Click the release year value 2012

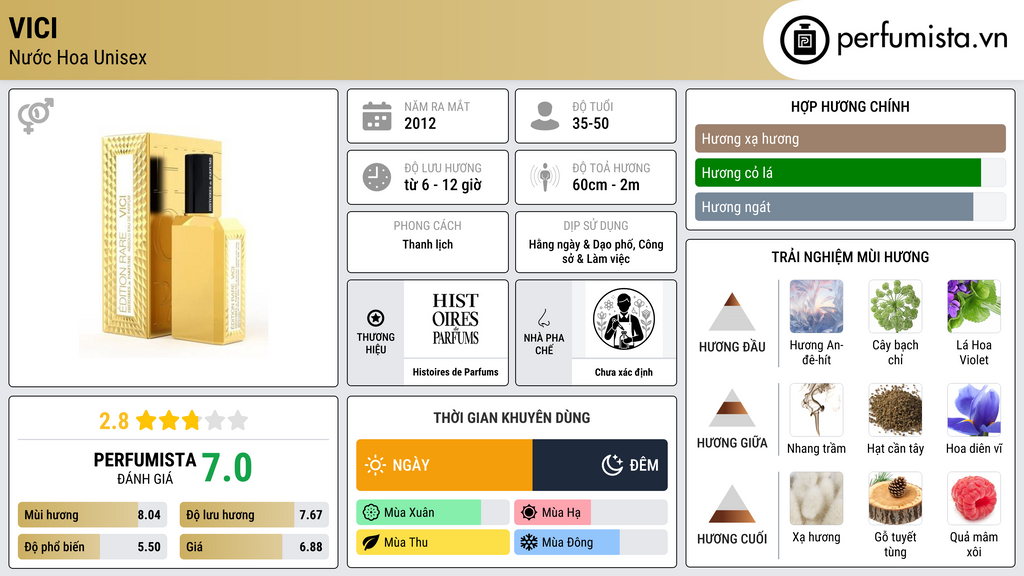(420, 123)
